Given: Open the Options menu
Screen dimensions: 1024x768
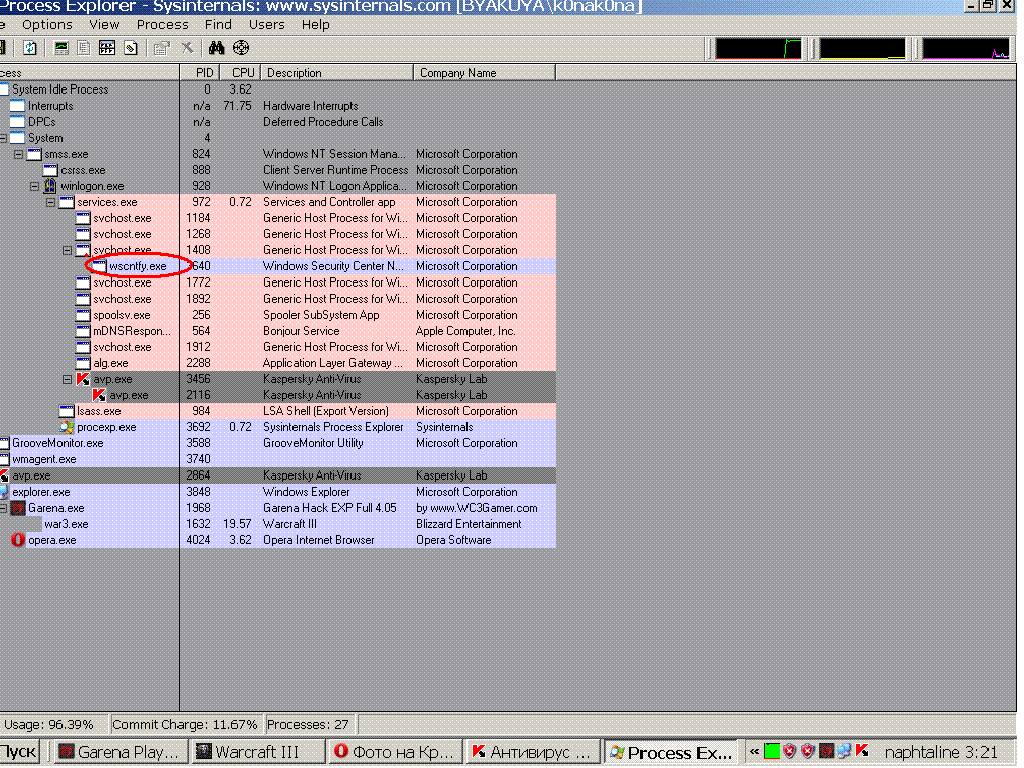Looking at the screenshot, I should pos(47,24).
